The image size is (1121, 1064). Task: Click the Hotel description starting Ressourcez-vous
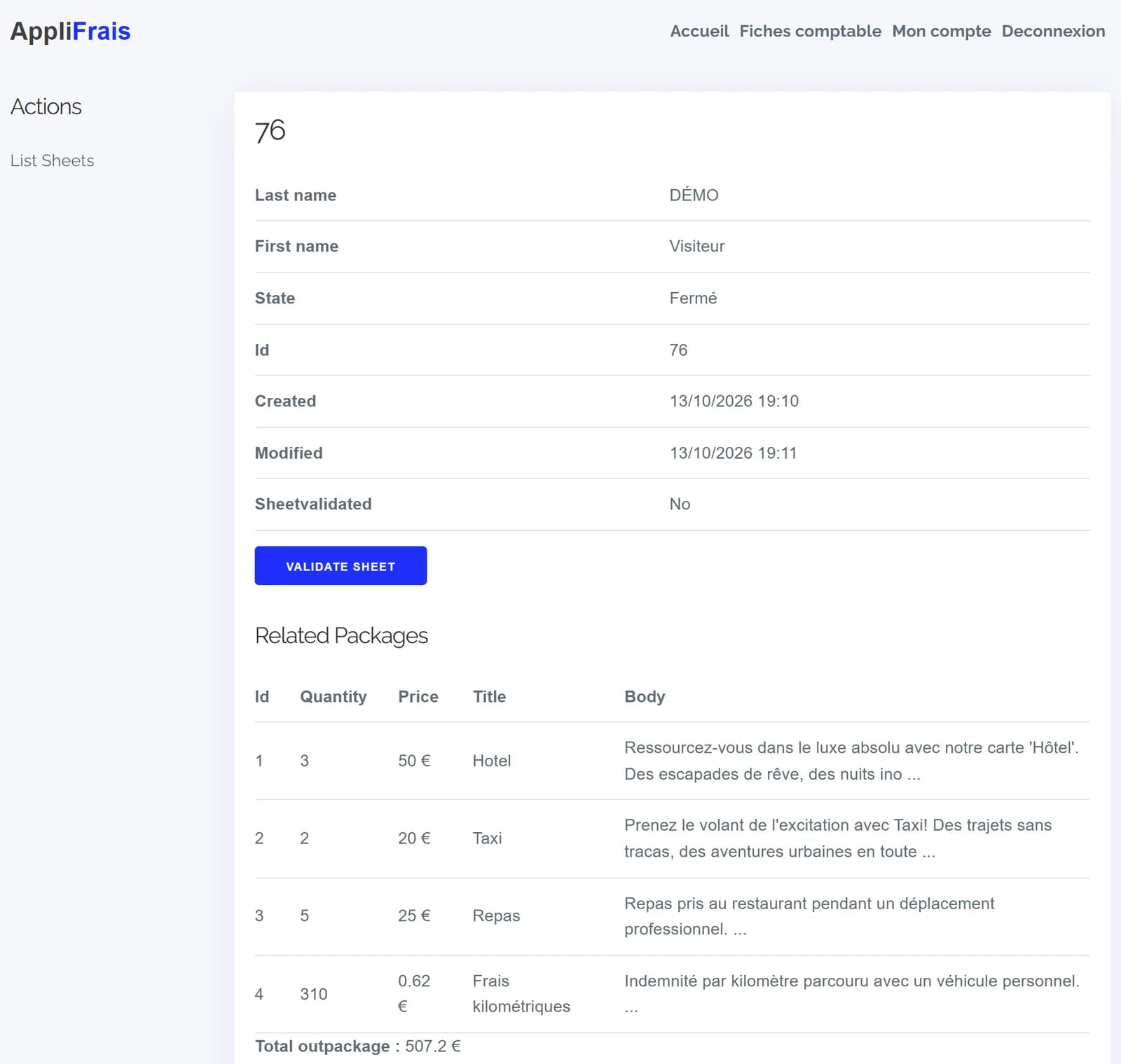coord(851,761)
